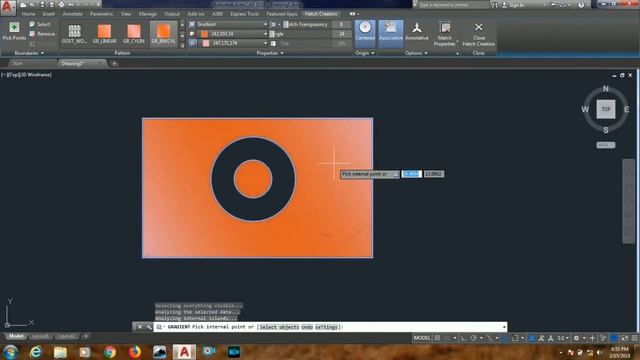Click the Hatch Transparency value field
The width and height of the screenshot is (640, 360).
[342, 24]
